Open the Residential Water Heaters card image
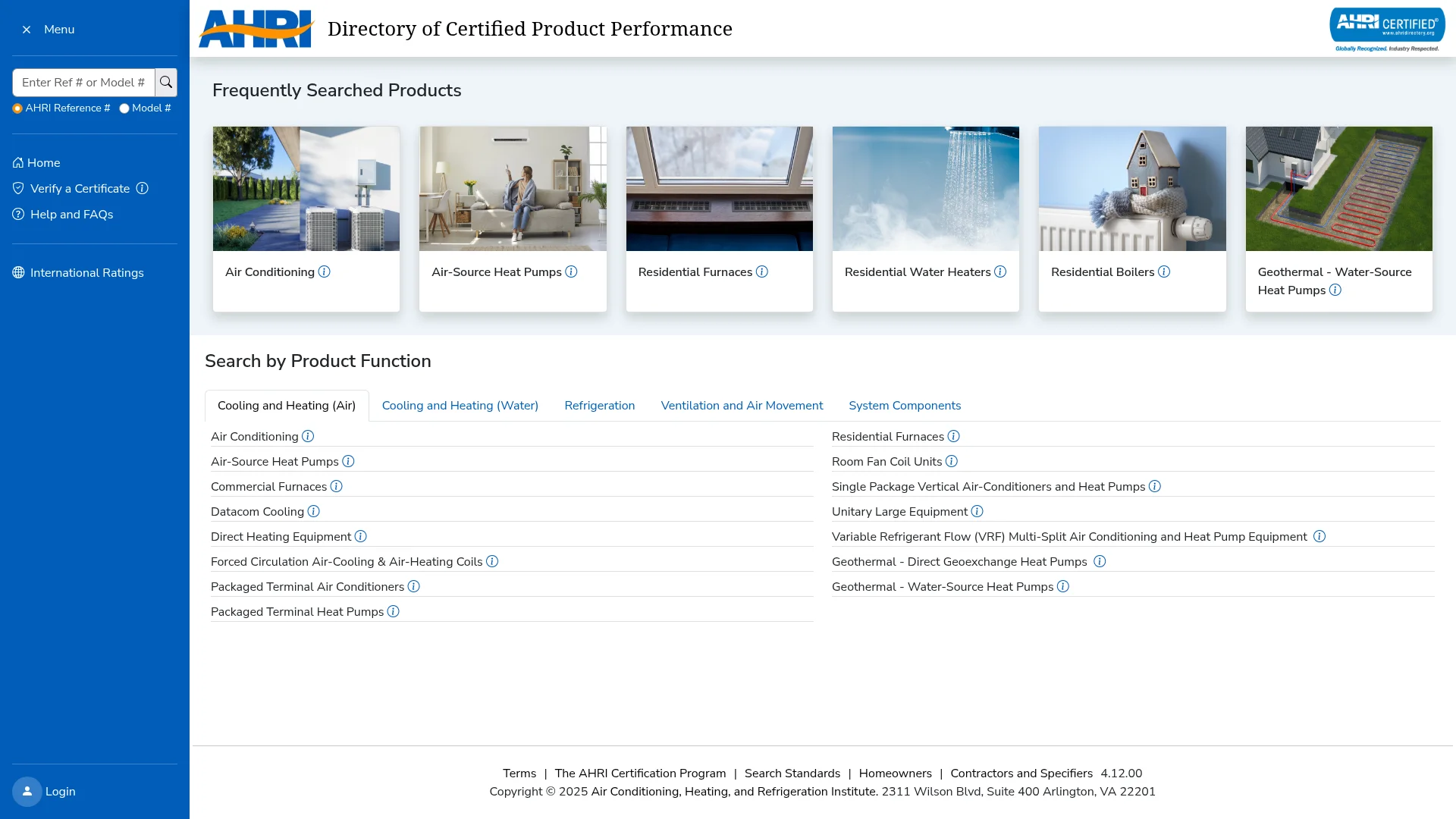This screenshot has height=819, width=1456. 926,189
